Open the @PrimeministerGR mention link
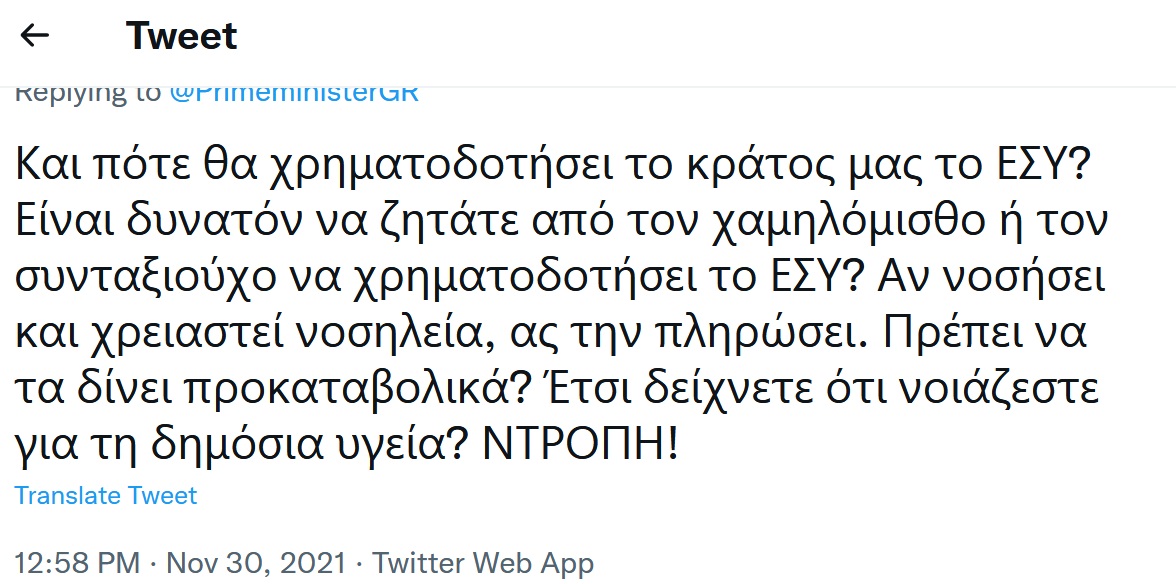The height and width of the screenshot is (584, 1176). (294, 93)
